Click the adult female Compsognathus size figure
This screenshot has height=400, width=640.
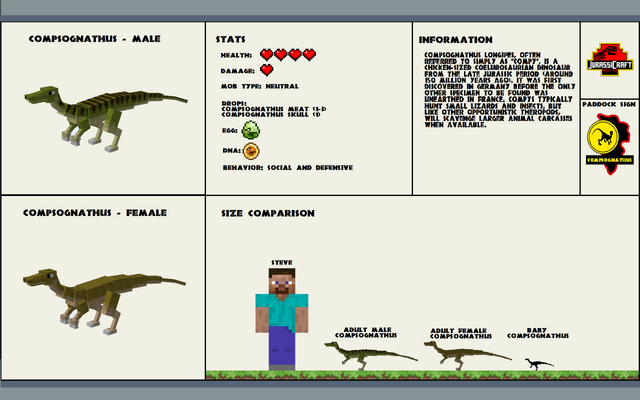pos(467,356)
